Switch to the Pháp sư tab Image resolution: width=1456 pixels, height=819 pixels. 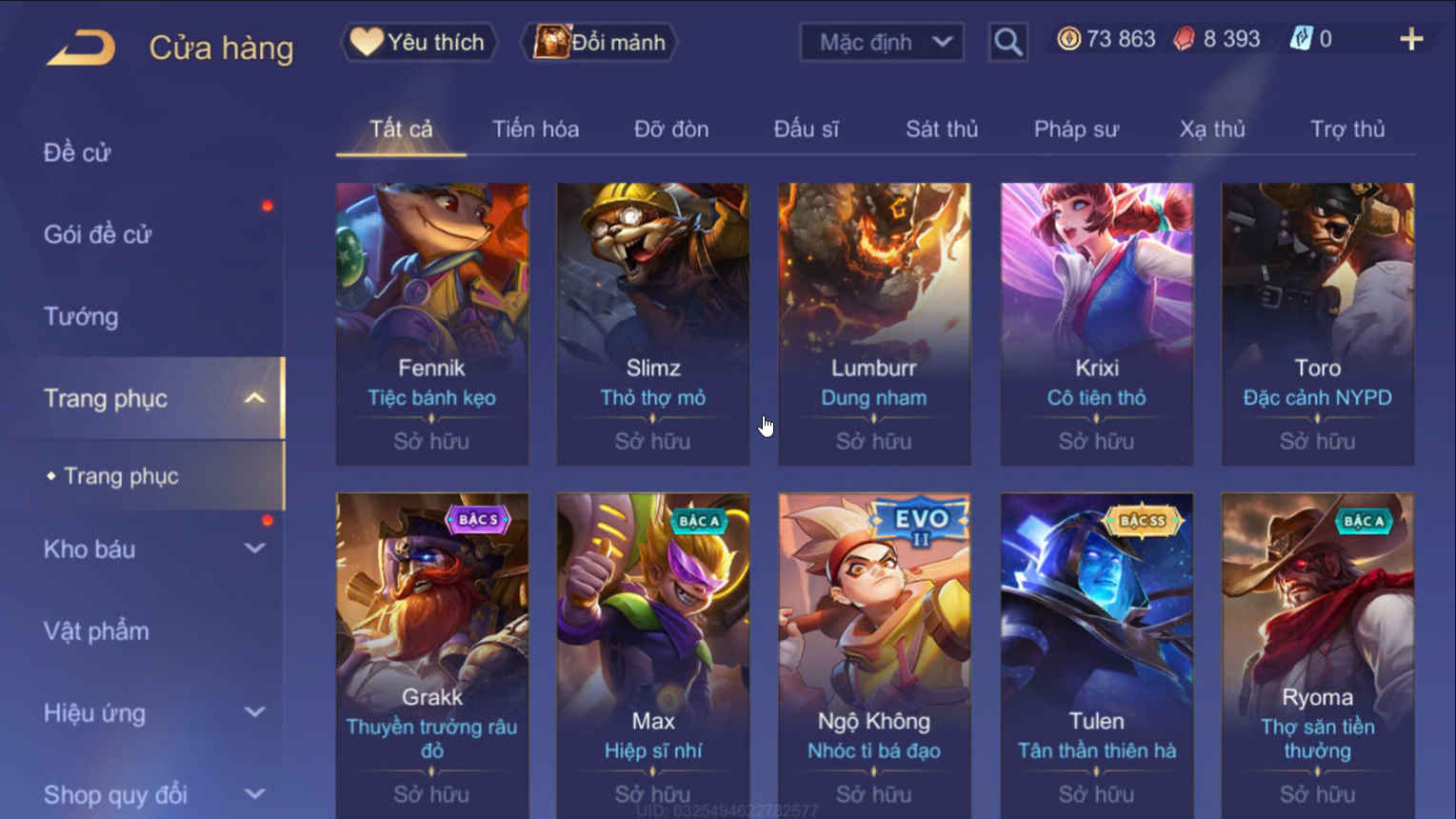tap(1076, 130)
